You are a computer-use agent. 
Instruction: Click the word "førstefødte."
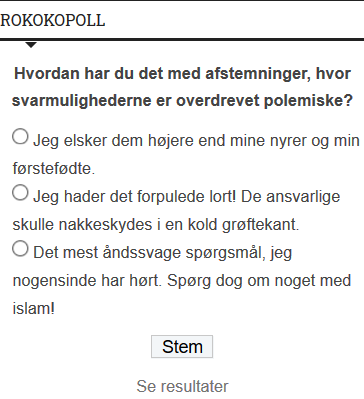pos(54,168)
